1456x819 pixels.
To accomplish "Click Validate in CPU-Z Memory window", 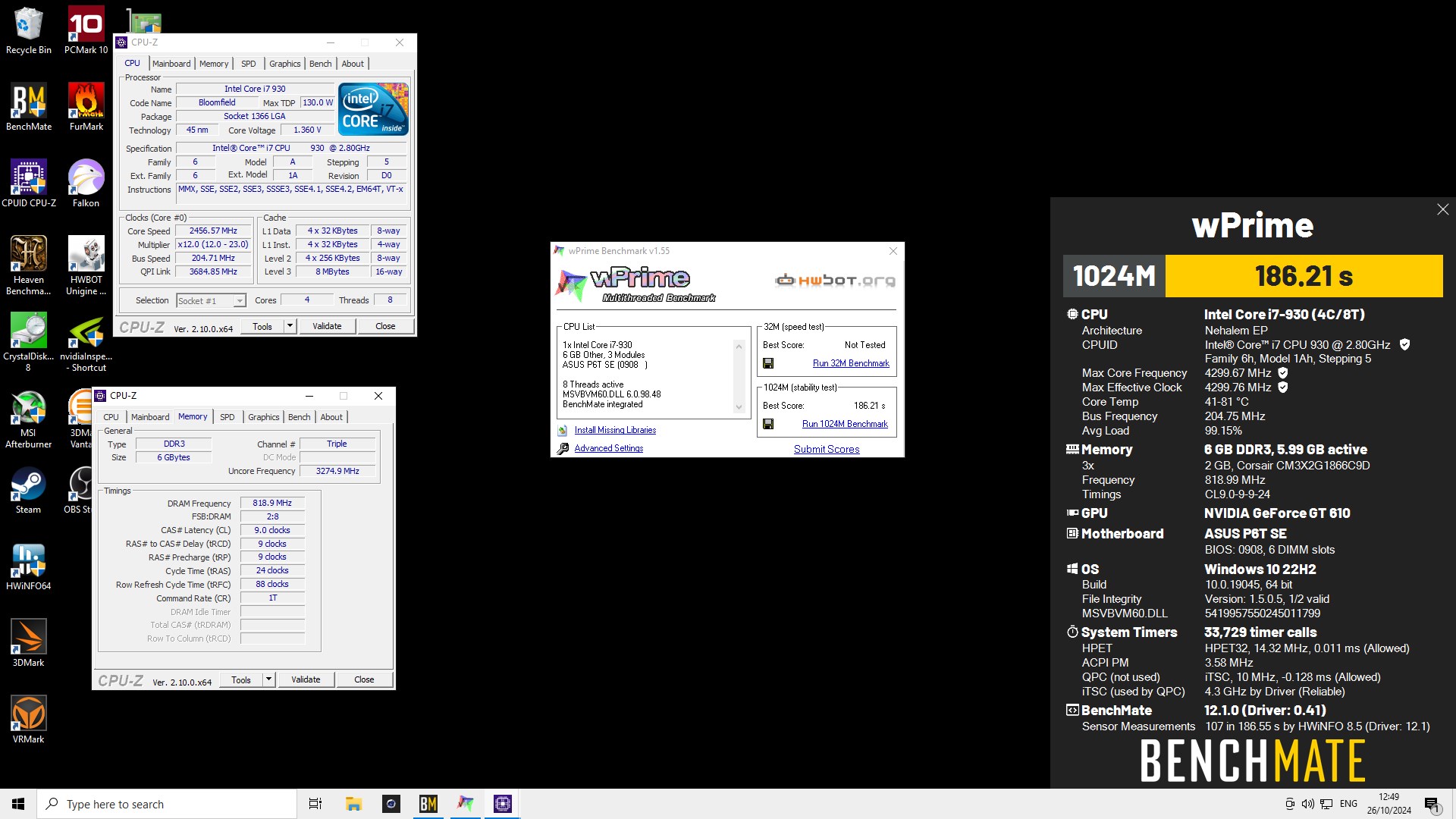I will (x=306, y=679).
